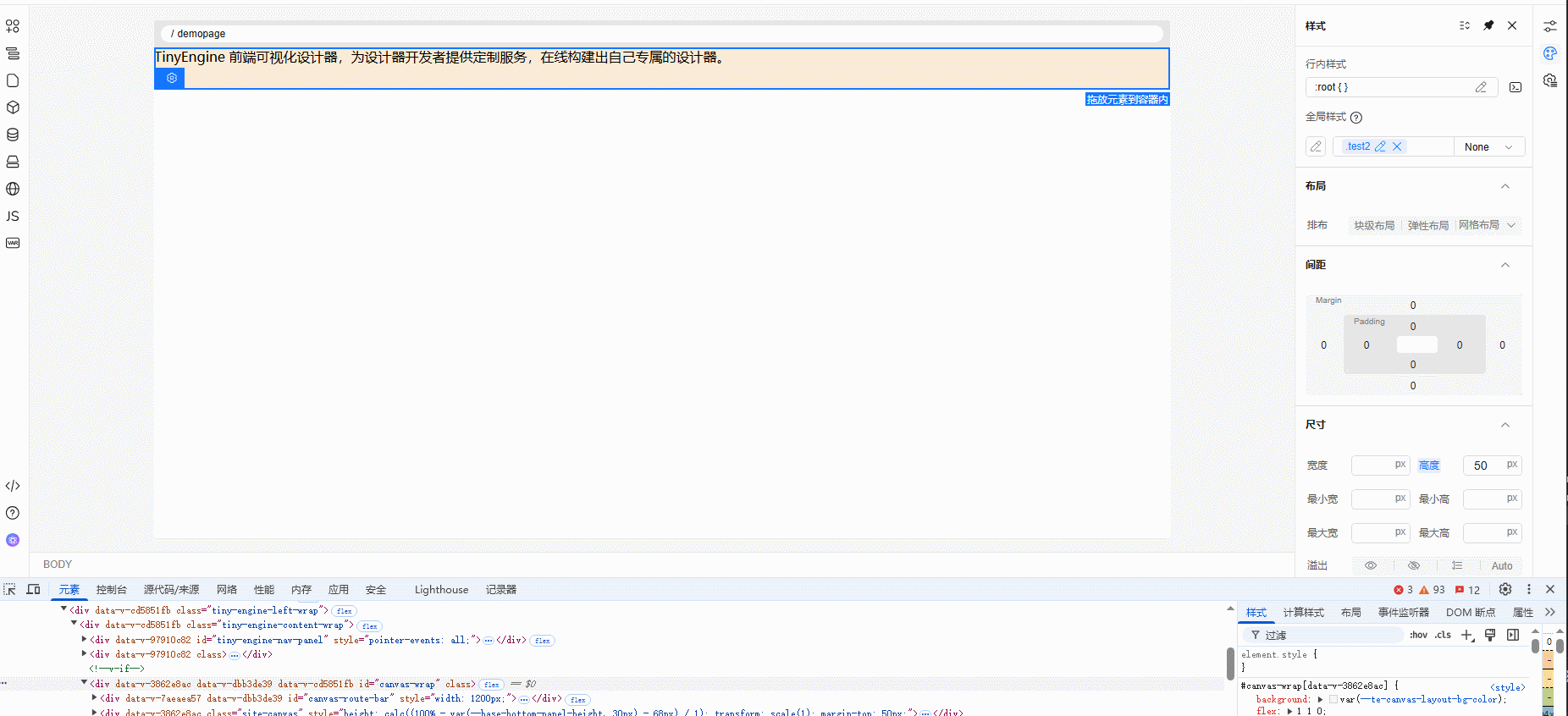The width and height of the screenshot is (1568, 716).
Task: Select the 弹性布局 flex layout option
Action: click(x=1427, y=225)
